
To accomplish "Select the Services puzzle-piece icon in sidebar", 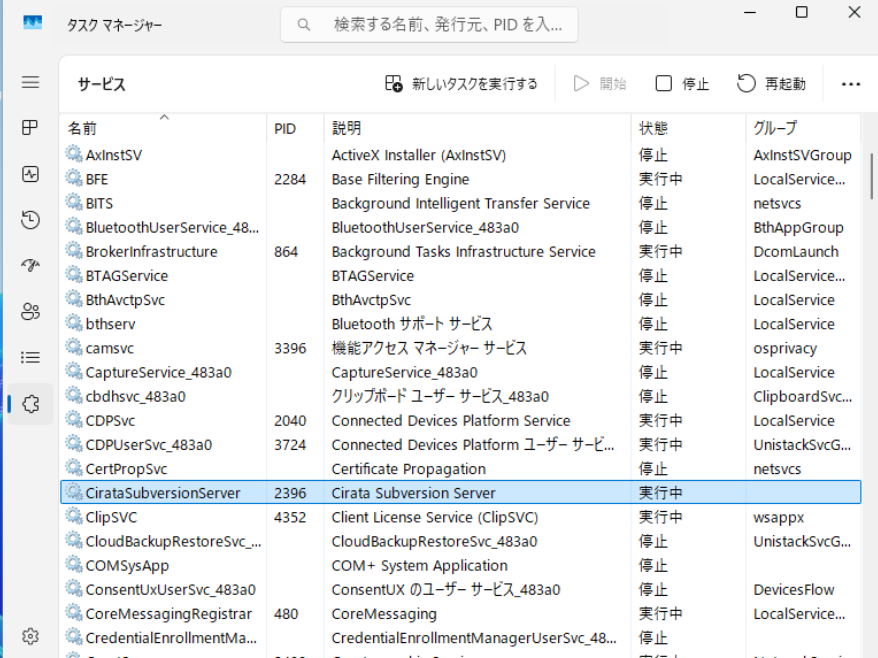I will click(x=30, y=404).
